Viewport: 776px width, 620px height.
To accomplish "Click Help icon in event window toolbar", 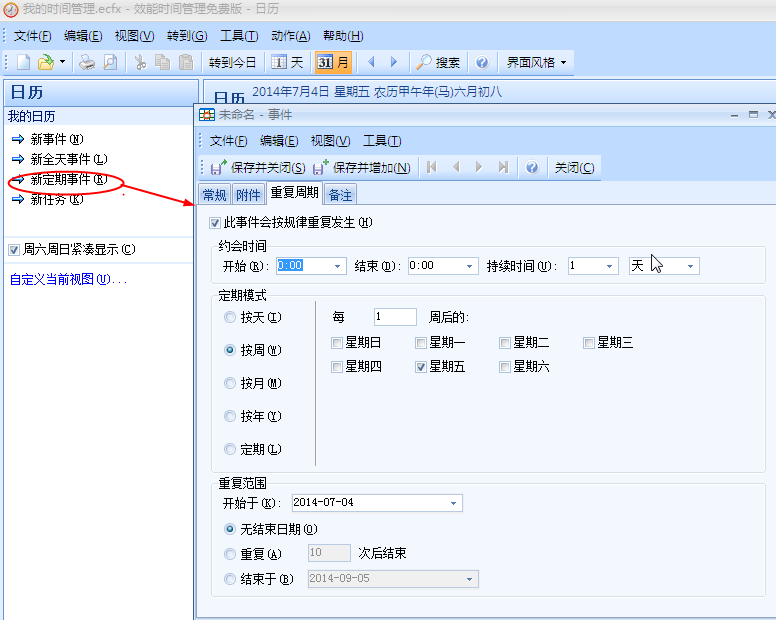I will click(x=532, y=168).
